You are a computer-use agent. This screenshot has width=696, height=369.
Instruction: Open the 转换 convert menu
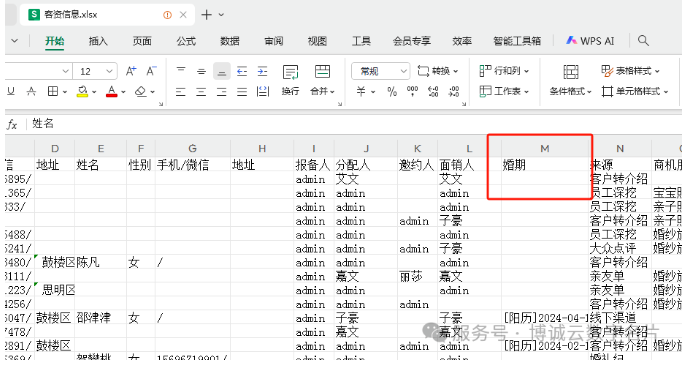click(x=438, y=71)
